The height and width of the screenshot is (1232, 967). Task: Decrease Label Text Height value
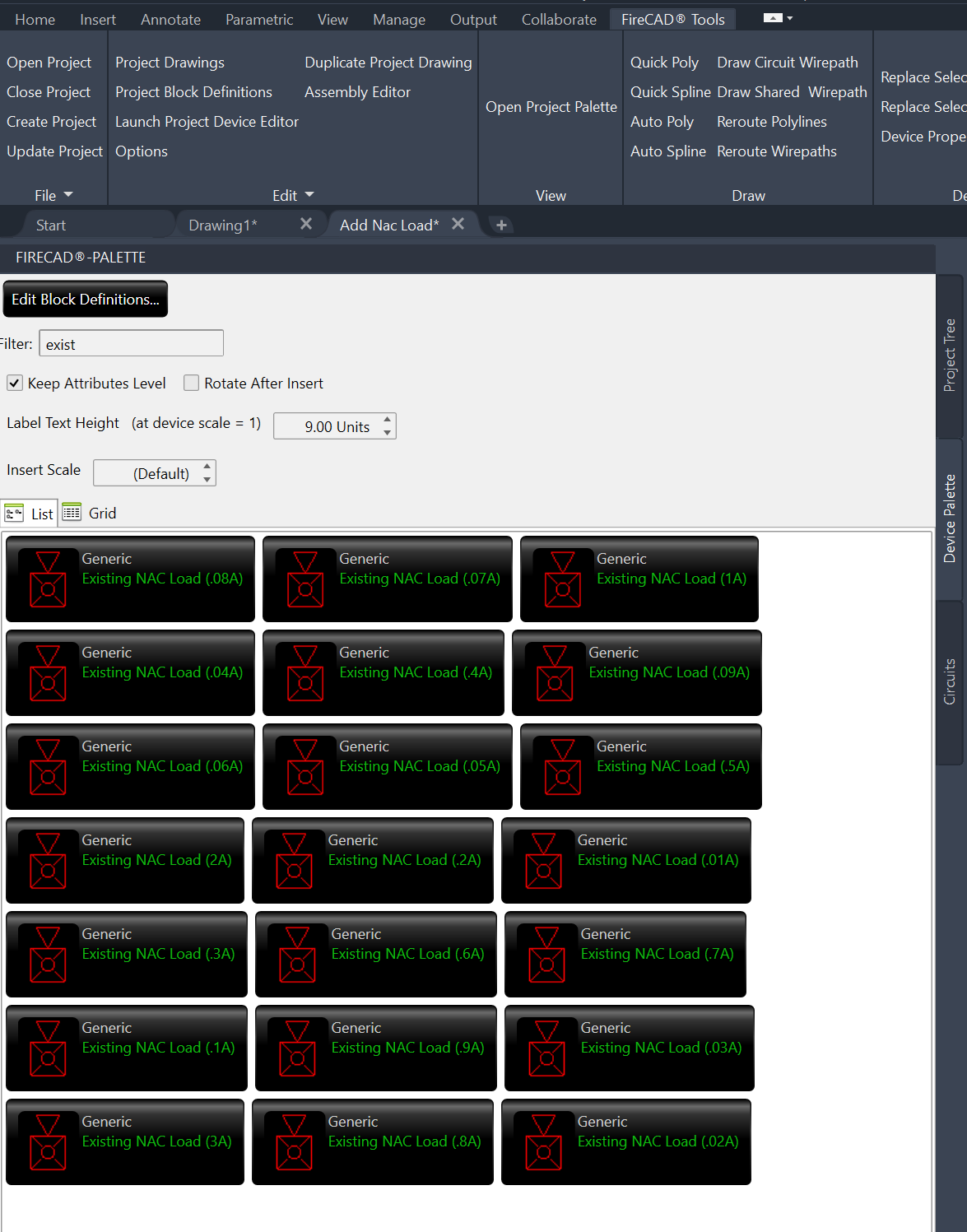click(x=387, y=433)
